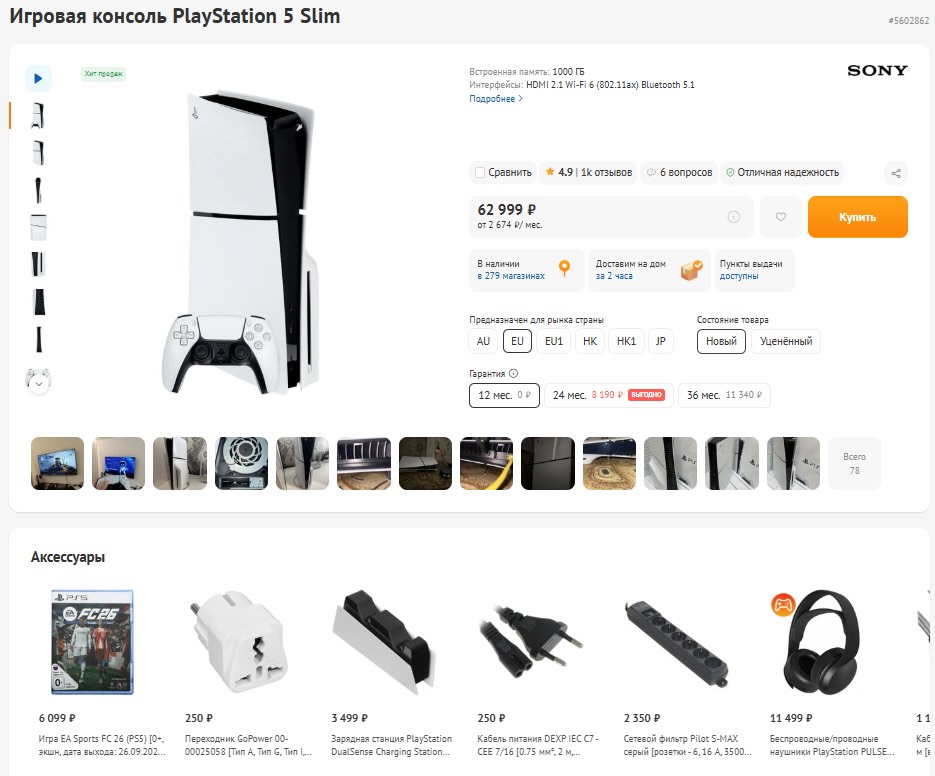Open the Sony brand logo
Screen dimensions: 935x776
877,70
